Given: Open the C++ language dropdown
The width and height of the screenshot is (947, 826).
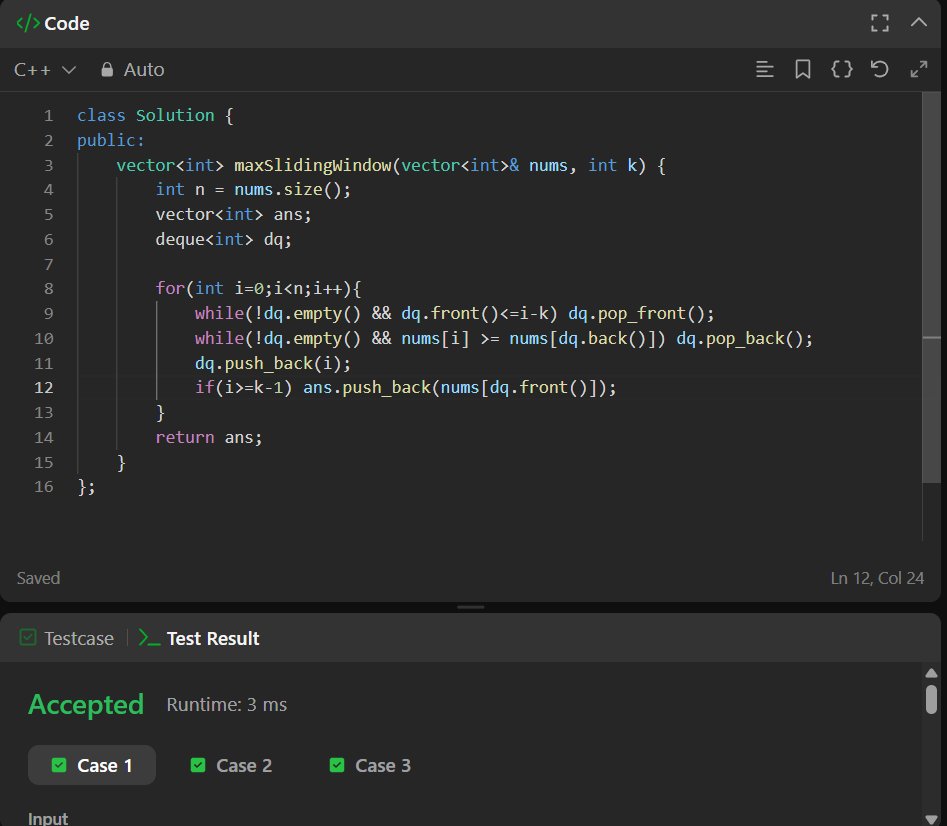Looking at the screenshot, I should coord(45,70).
